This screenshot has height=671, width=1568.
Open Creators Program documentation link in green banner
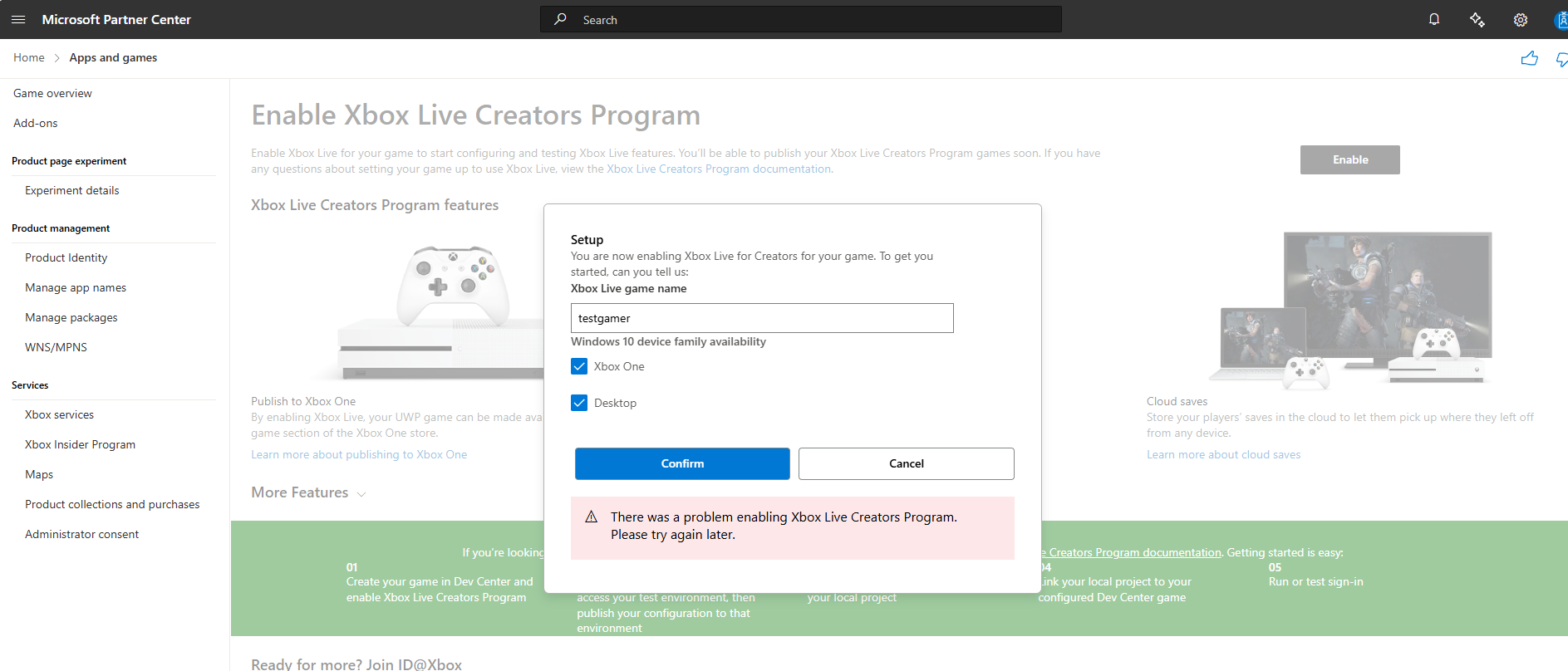pos(1131,552)
